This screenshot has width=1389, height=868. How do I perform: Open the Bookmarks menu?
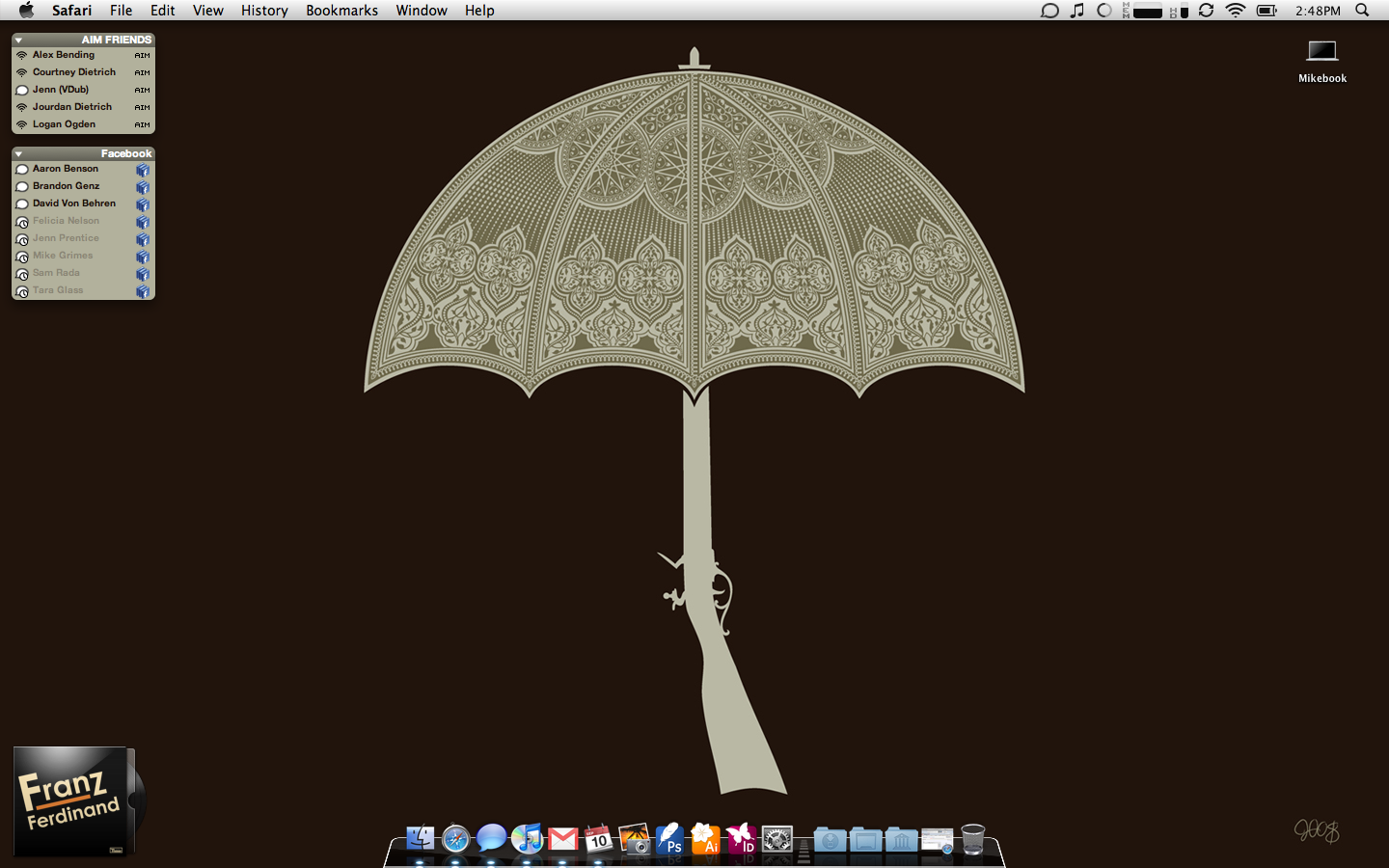(x=342, y=11)
